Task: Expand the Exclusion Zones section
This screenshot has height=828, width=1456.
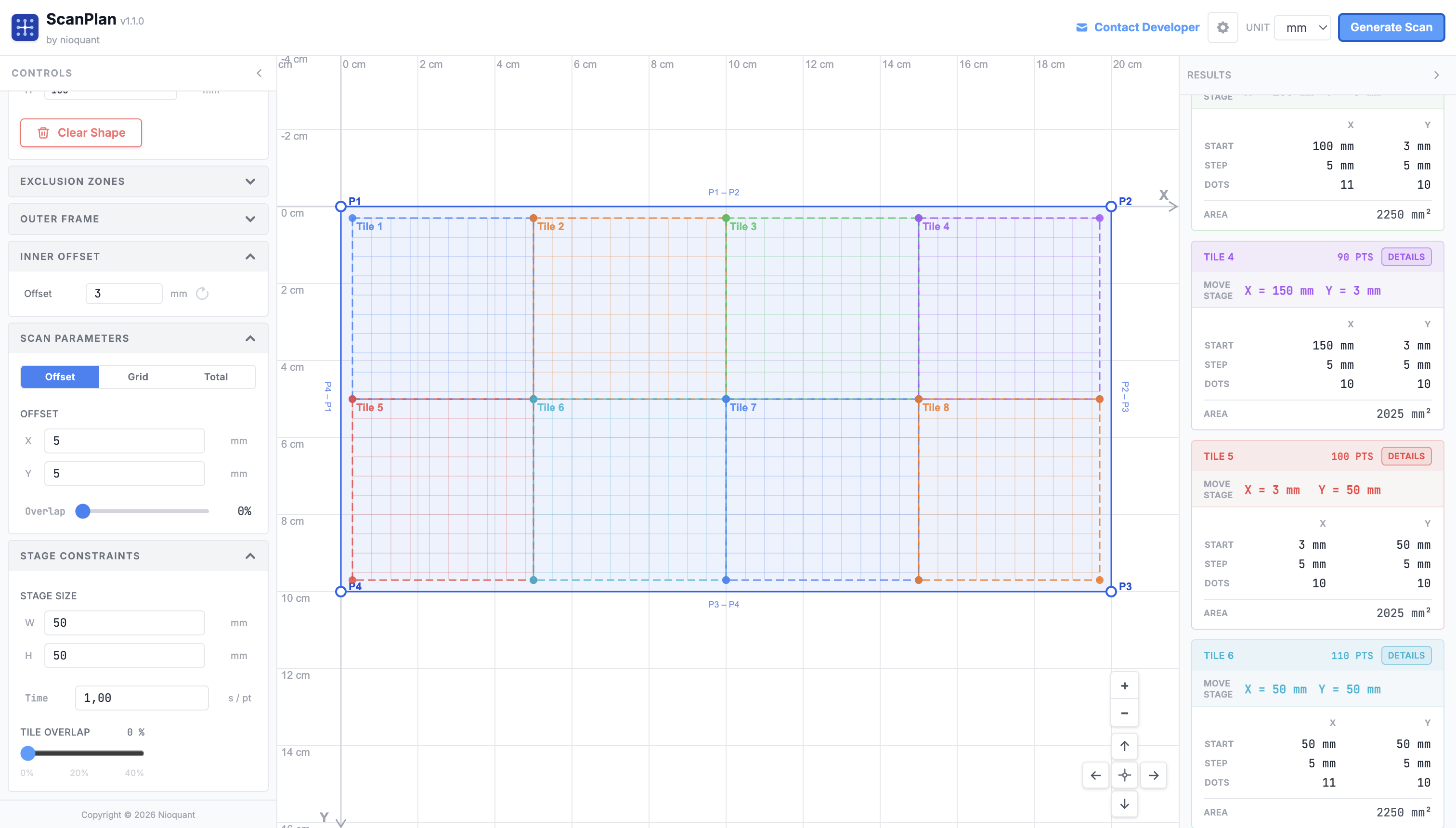Action: pyautogui.click(x=138, y=181)
